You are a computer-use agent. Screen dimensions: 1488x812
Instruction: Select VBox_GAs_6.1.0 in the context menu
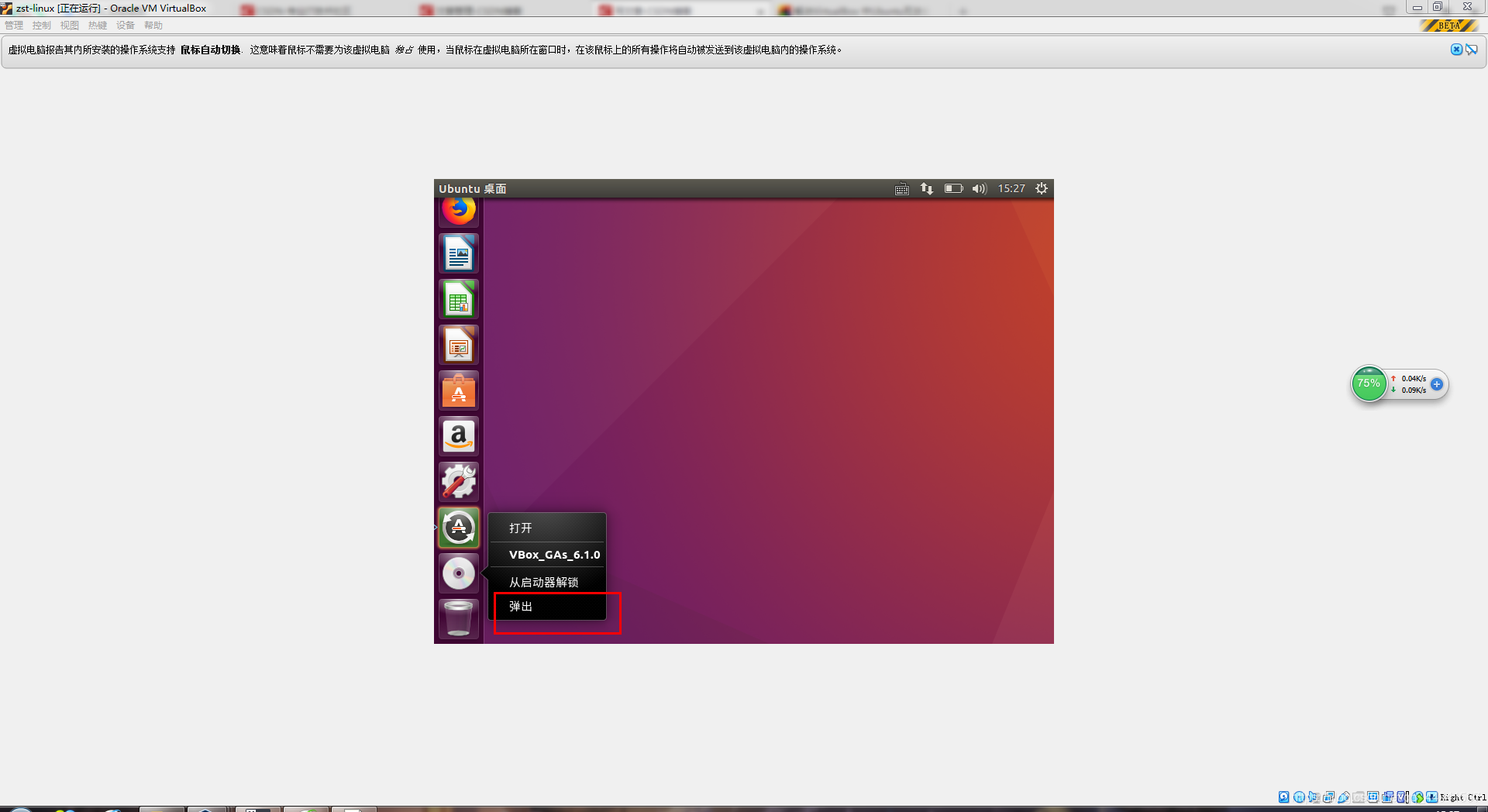tap(547, 555)
